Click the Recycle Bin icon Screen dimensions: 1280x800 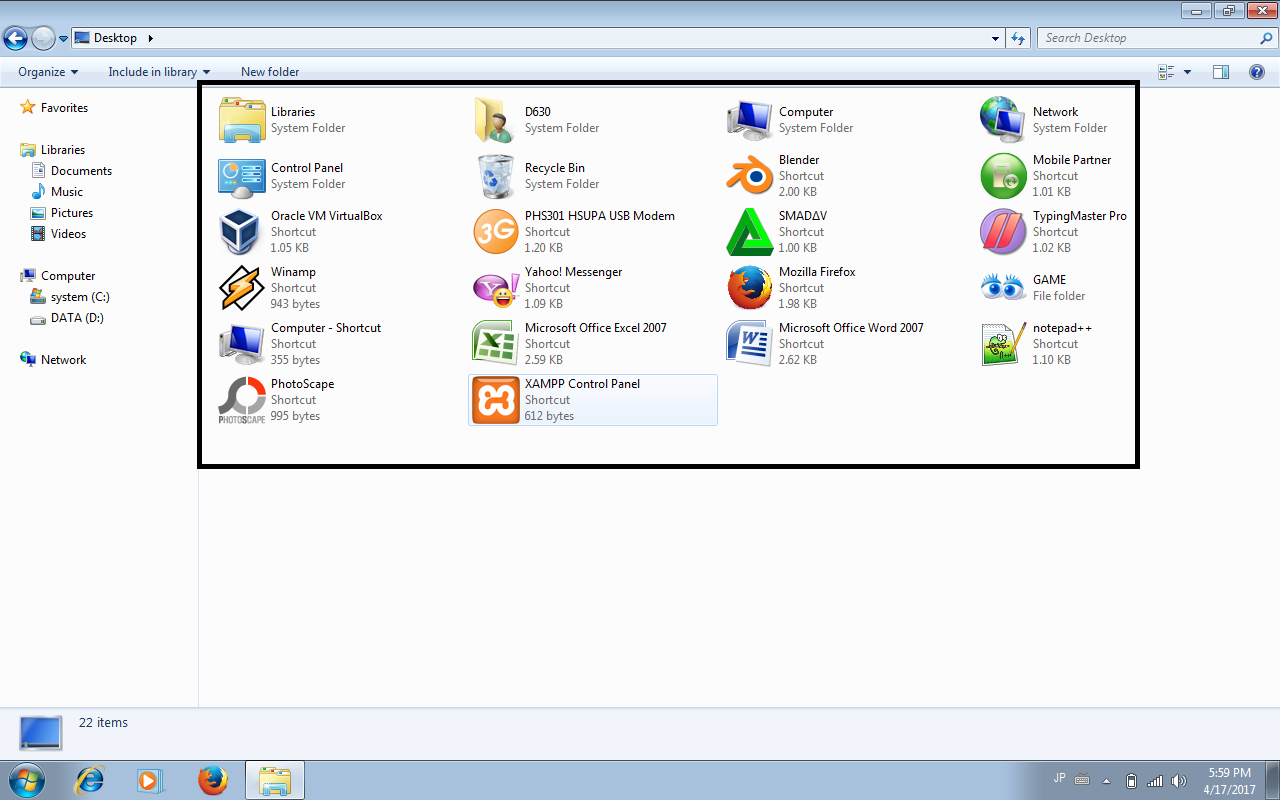pos(496,176)
